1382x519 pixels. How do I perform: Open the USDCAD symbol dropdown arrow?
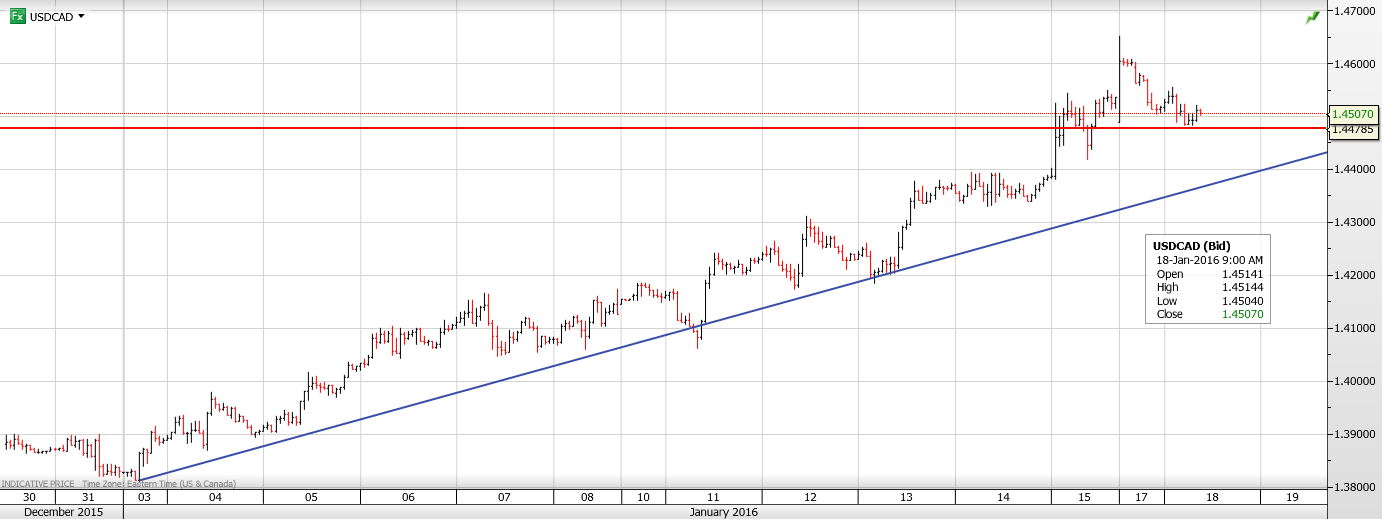coord(81,16)
